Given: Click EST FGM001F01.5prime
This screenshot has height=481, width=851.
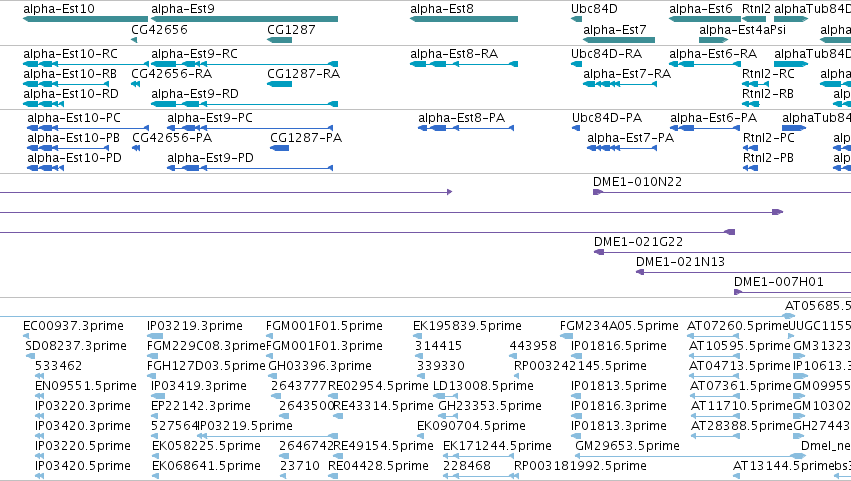Looking at the screenshot, I should (270, 336).
